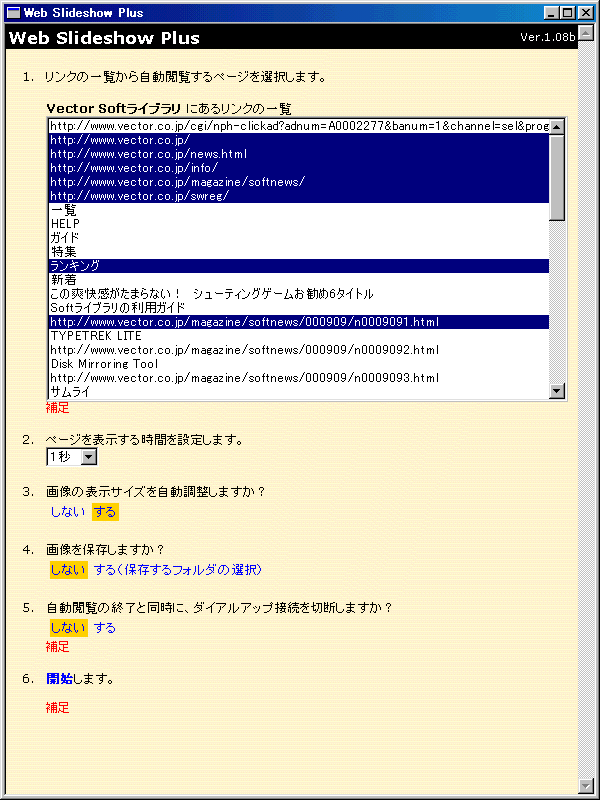Image resolution: width=600 pixels, height=800 pixels.
Task: Open 補足 note under dial-up question
Action: click(58, 647)
